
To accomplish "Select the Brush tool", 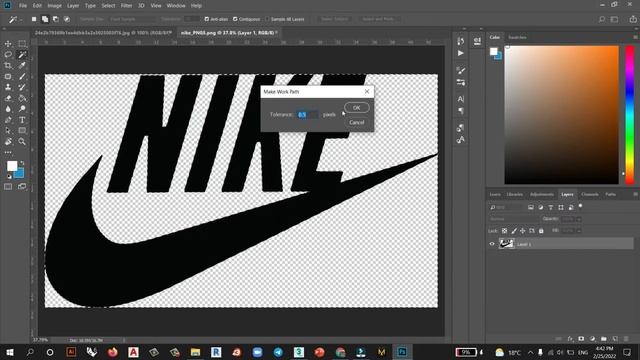I will click(22, 76).
